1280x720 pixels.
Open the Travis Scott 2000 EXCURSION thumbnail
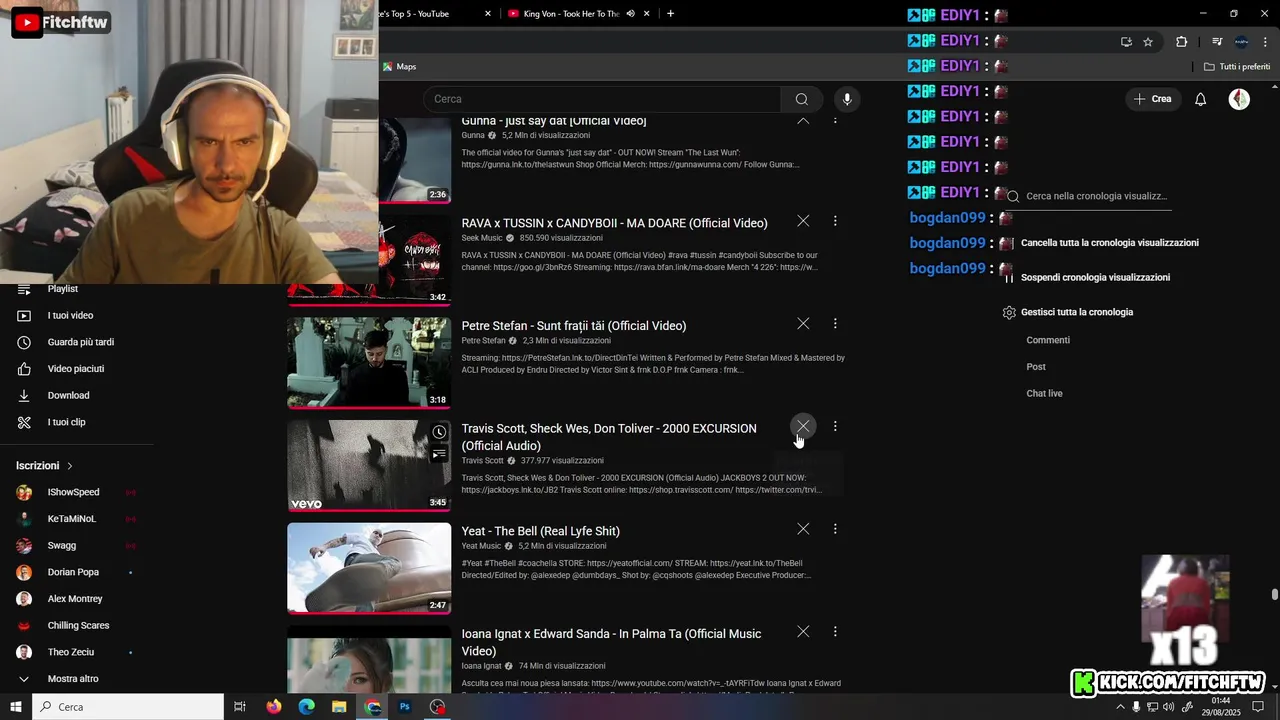coord(369,465)
